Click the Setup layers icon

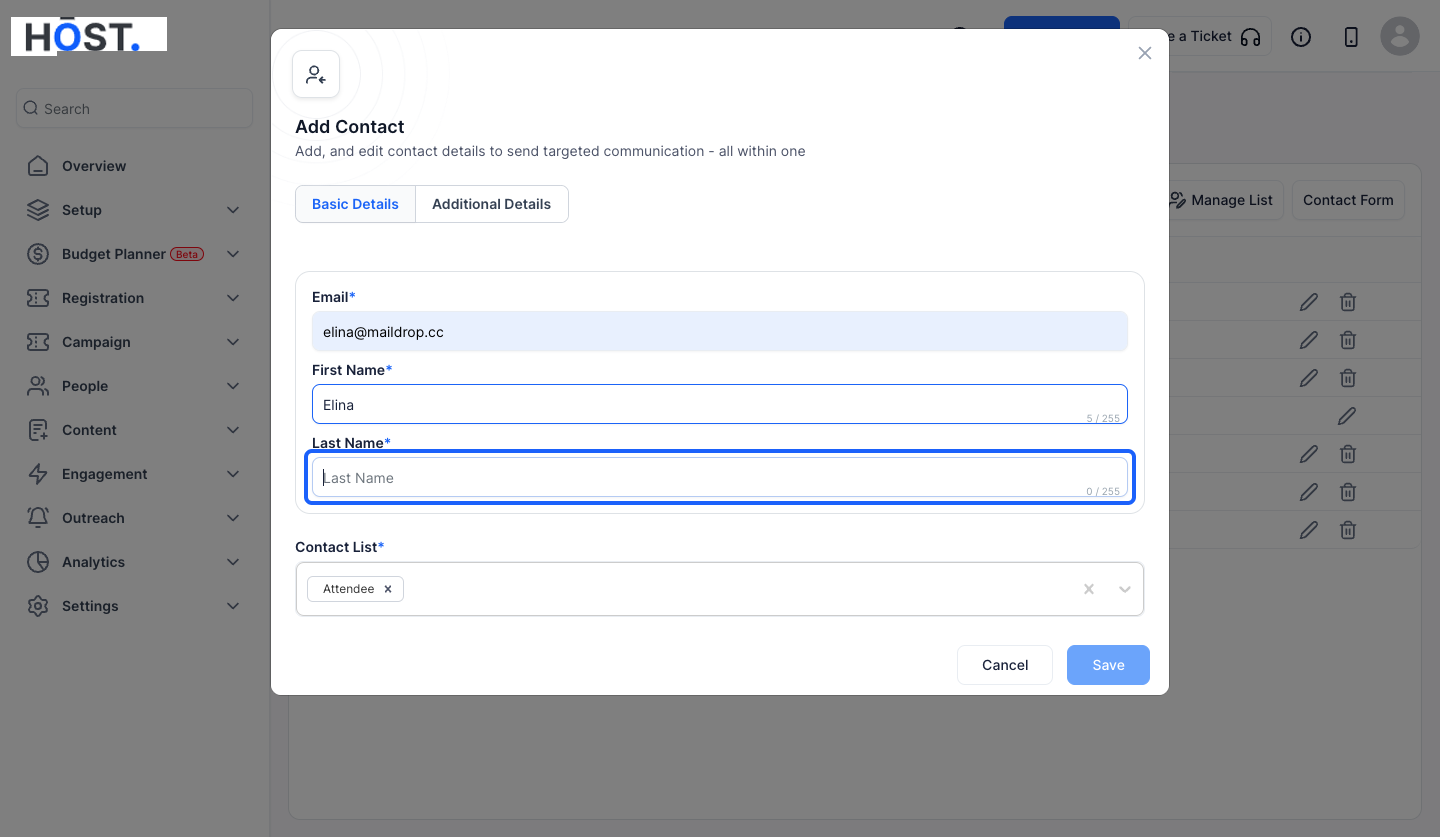[38, 210]
